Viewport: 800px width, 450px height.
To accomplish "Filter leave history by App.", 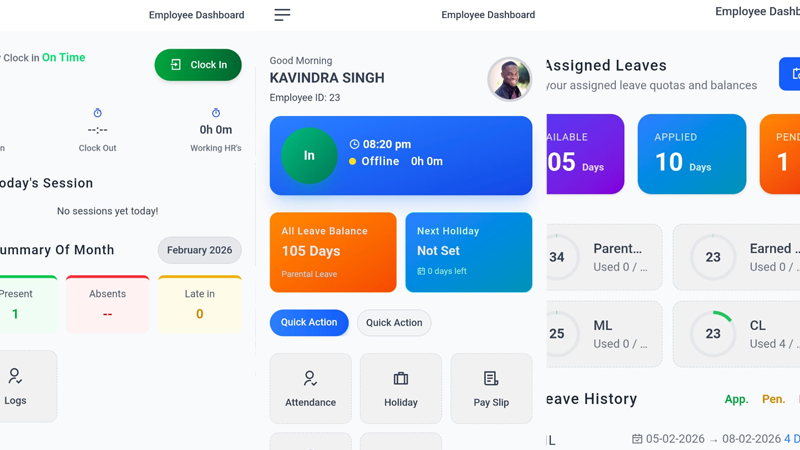I will tap(736, 399).
